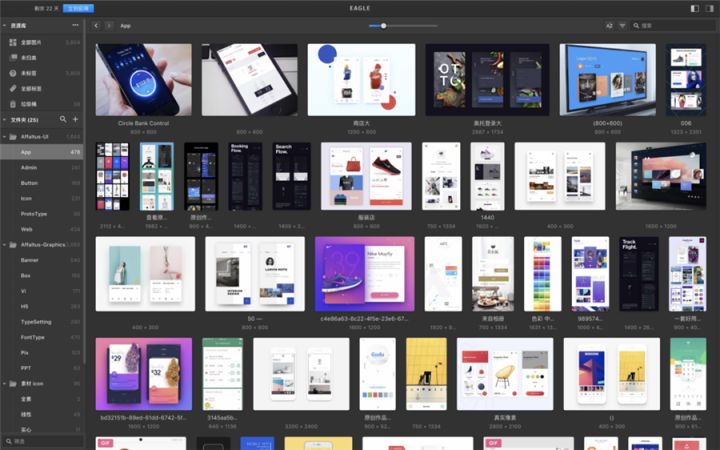Toggle the left sidebar panel icon
720x450 pixels.
point(695,8)
